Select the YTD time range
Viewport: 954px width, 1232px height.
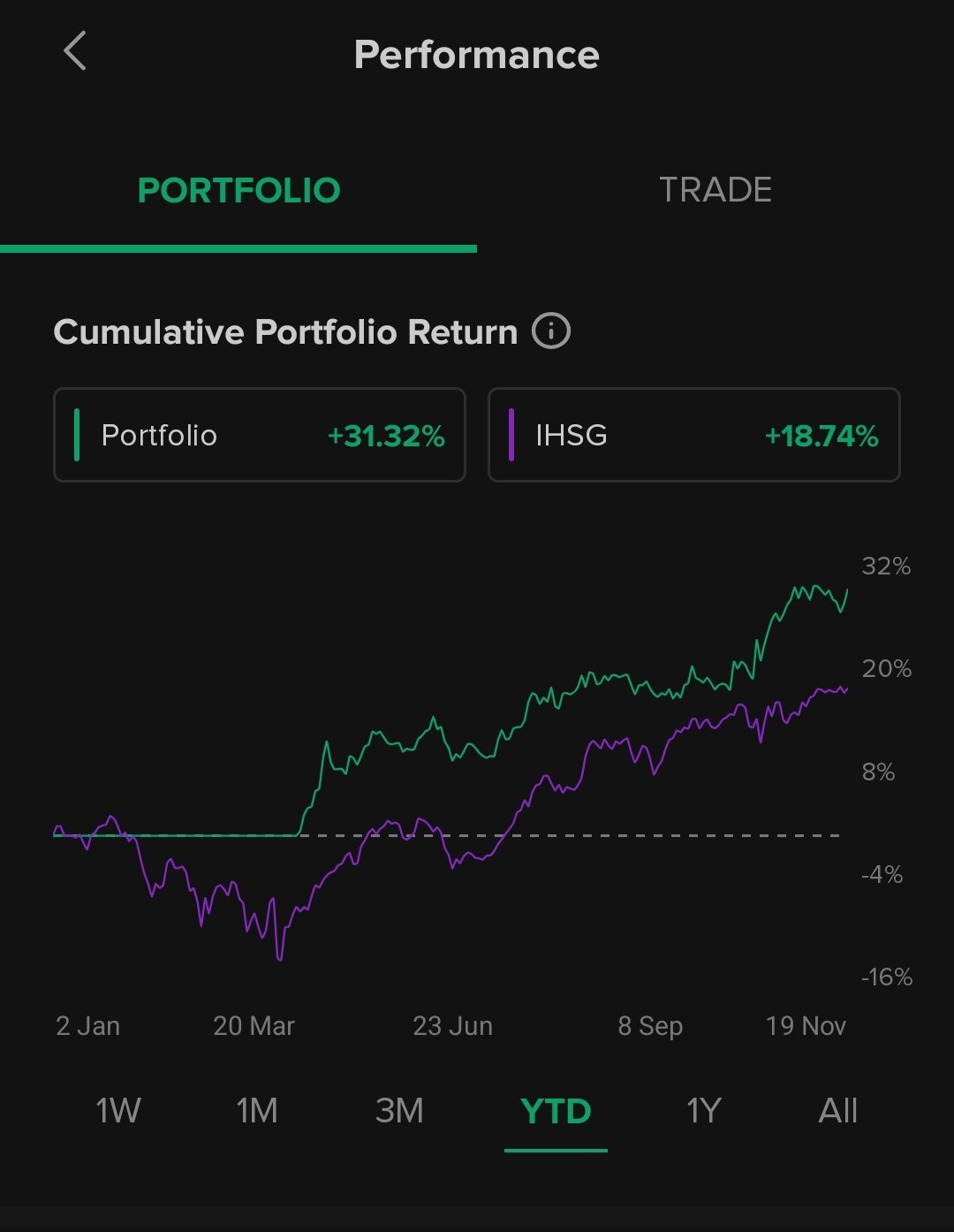pos(556,1110)
